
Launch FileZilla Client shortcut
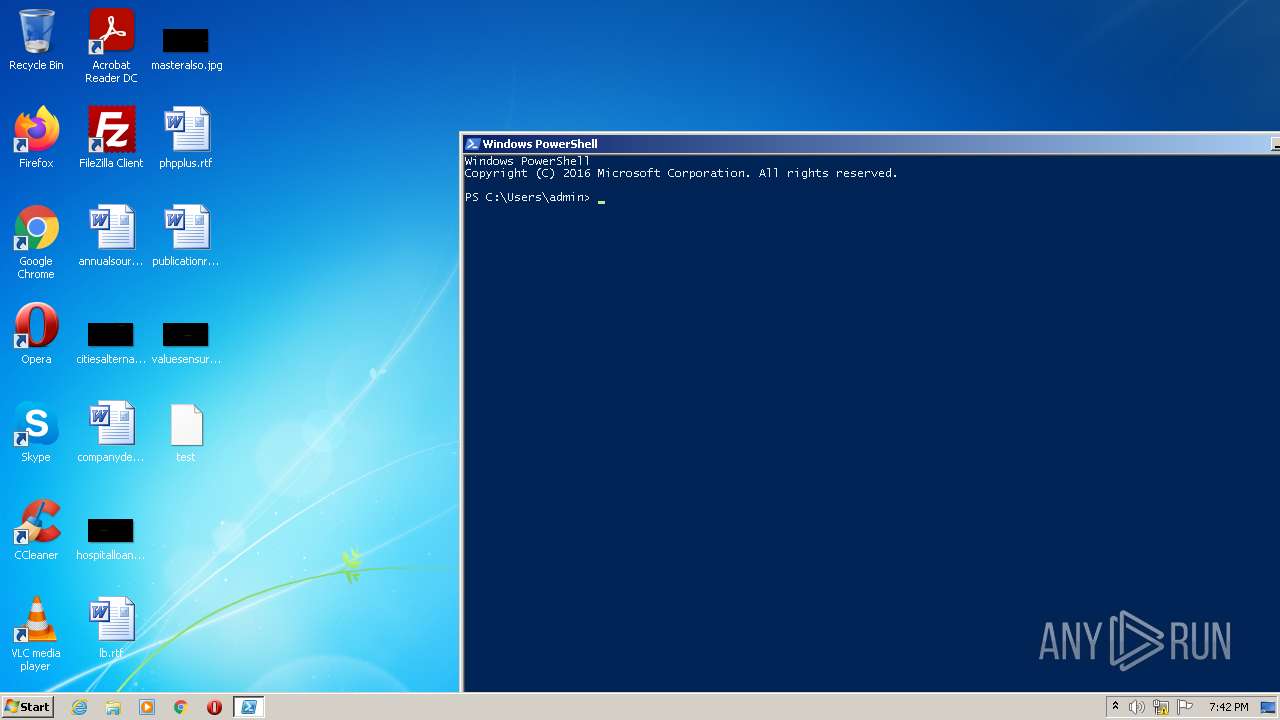click(x=111, y=138)
